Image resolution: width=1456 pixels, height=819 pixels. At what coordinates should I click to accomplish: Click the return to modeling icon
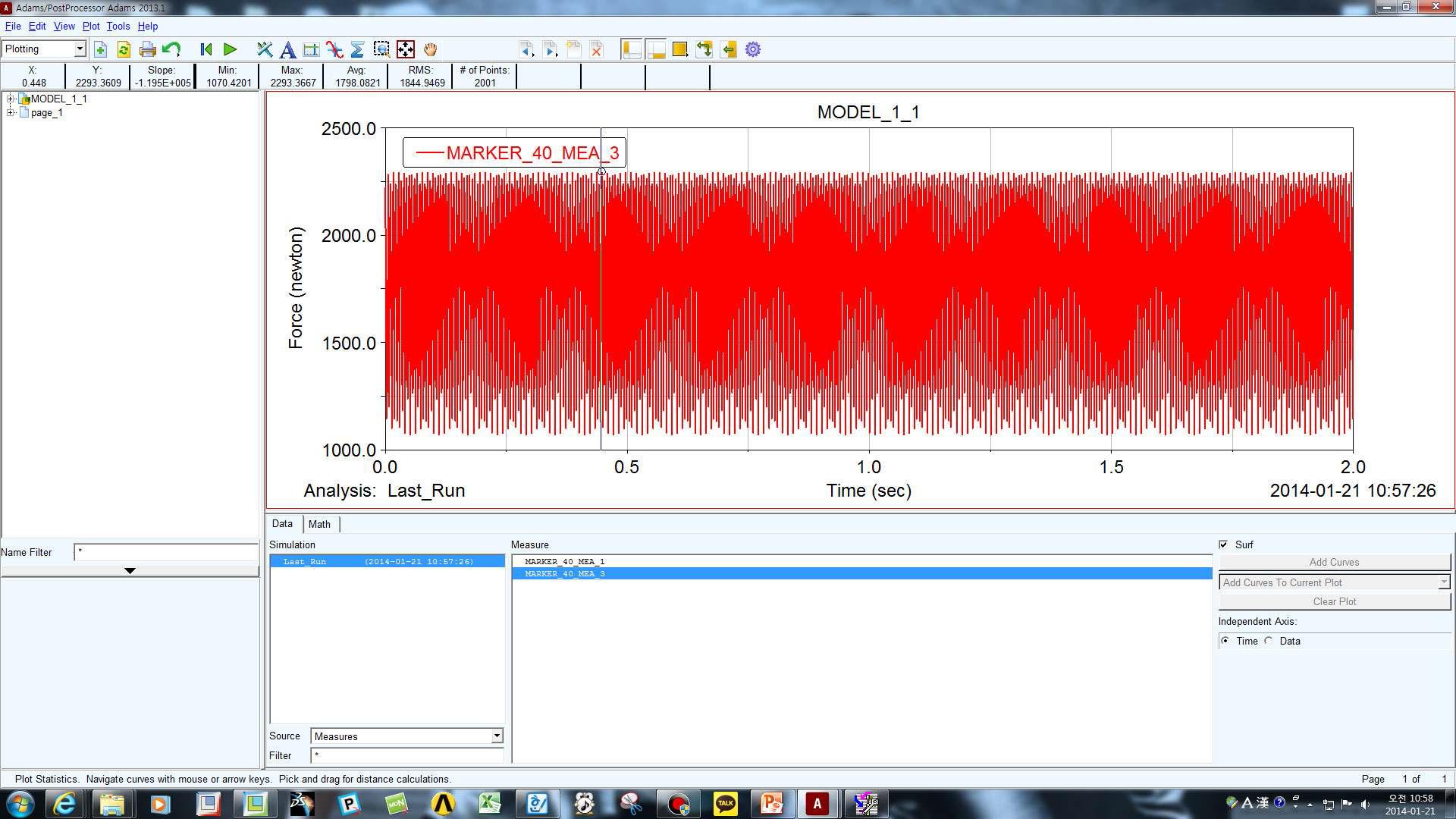[x=729, y=50]
